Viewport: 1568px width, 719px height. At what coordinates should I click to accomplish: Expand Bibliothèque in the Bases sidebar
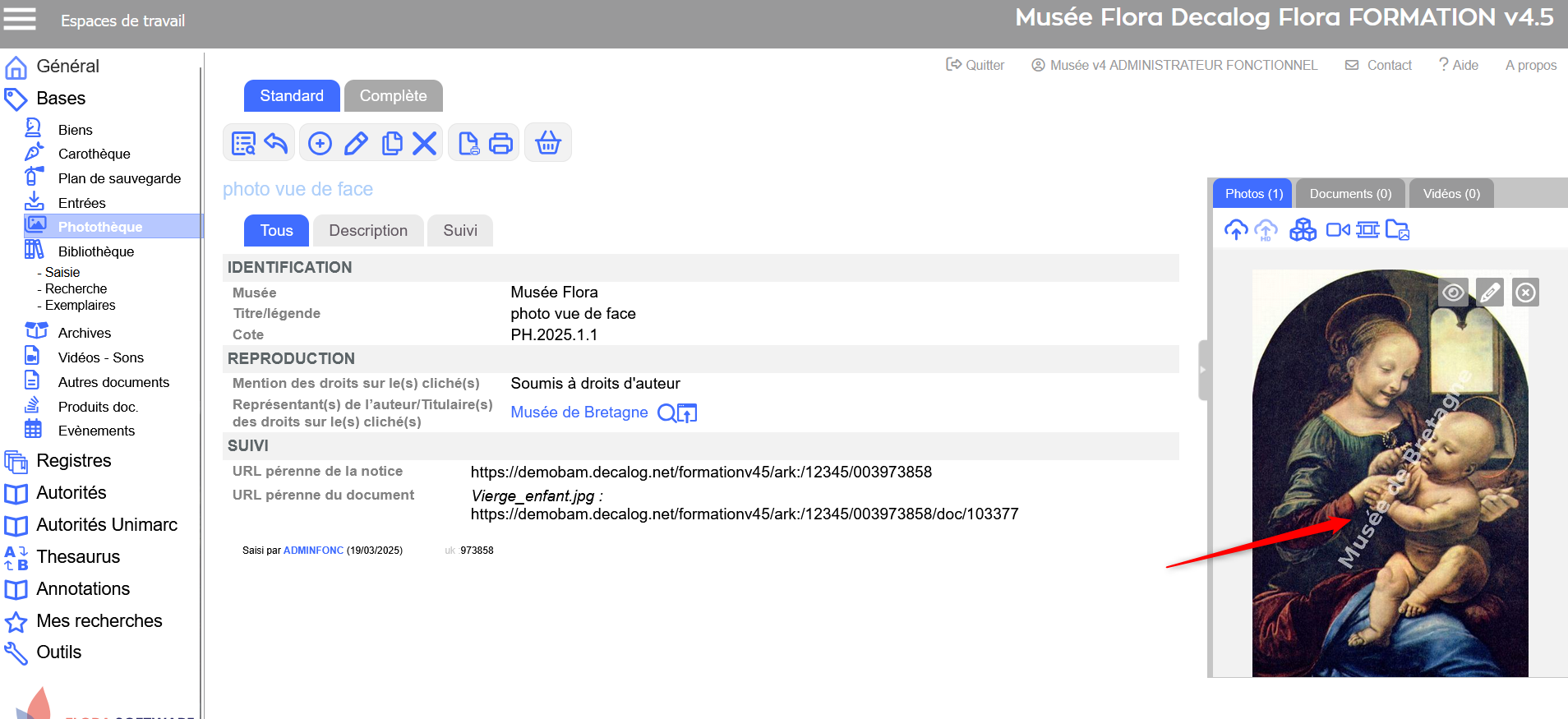click(95, 251)
